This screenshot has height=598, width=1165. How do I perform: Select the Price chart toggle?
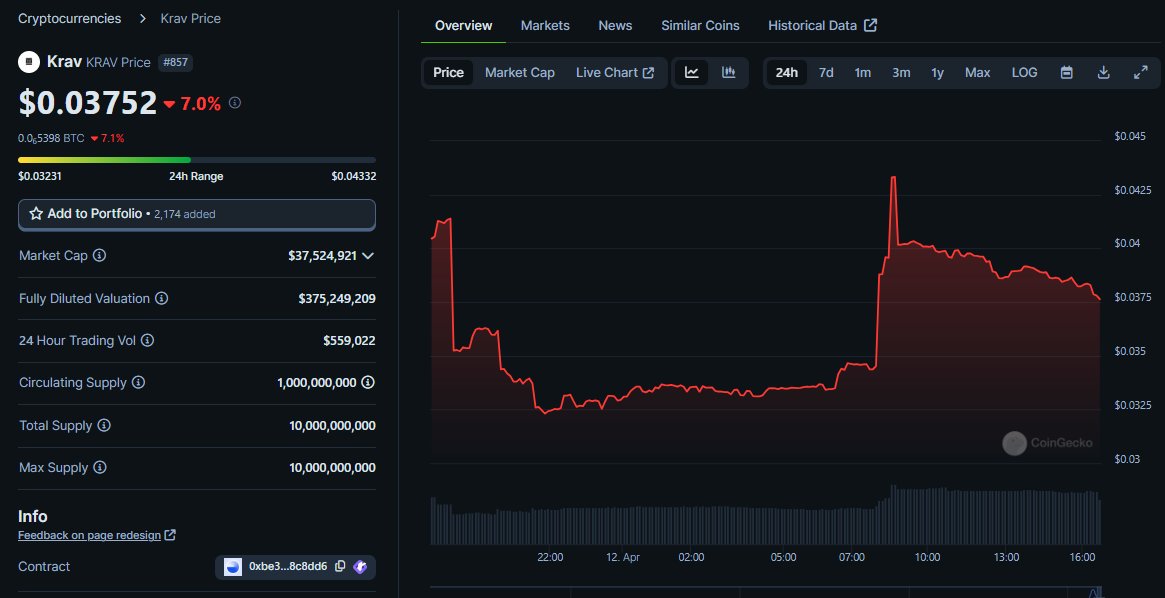[449, 73]
